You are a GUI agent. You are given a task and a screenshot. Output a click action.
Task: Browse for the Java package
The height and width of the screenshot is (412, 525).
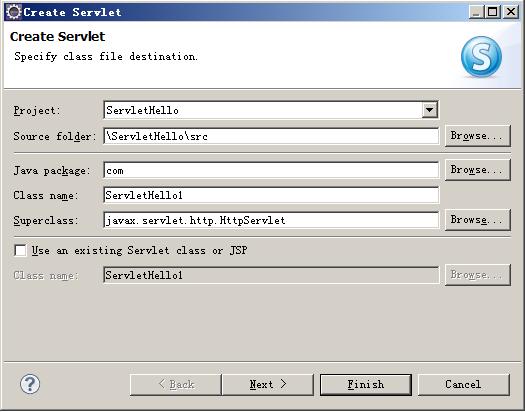point(478,170)
